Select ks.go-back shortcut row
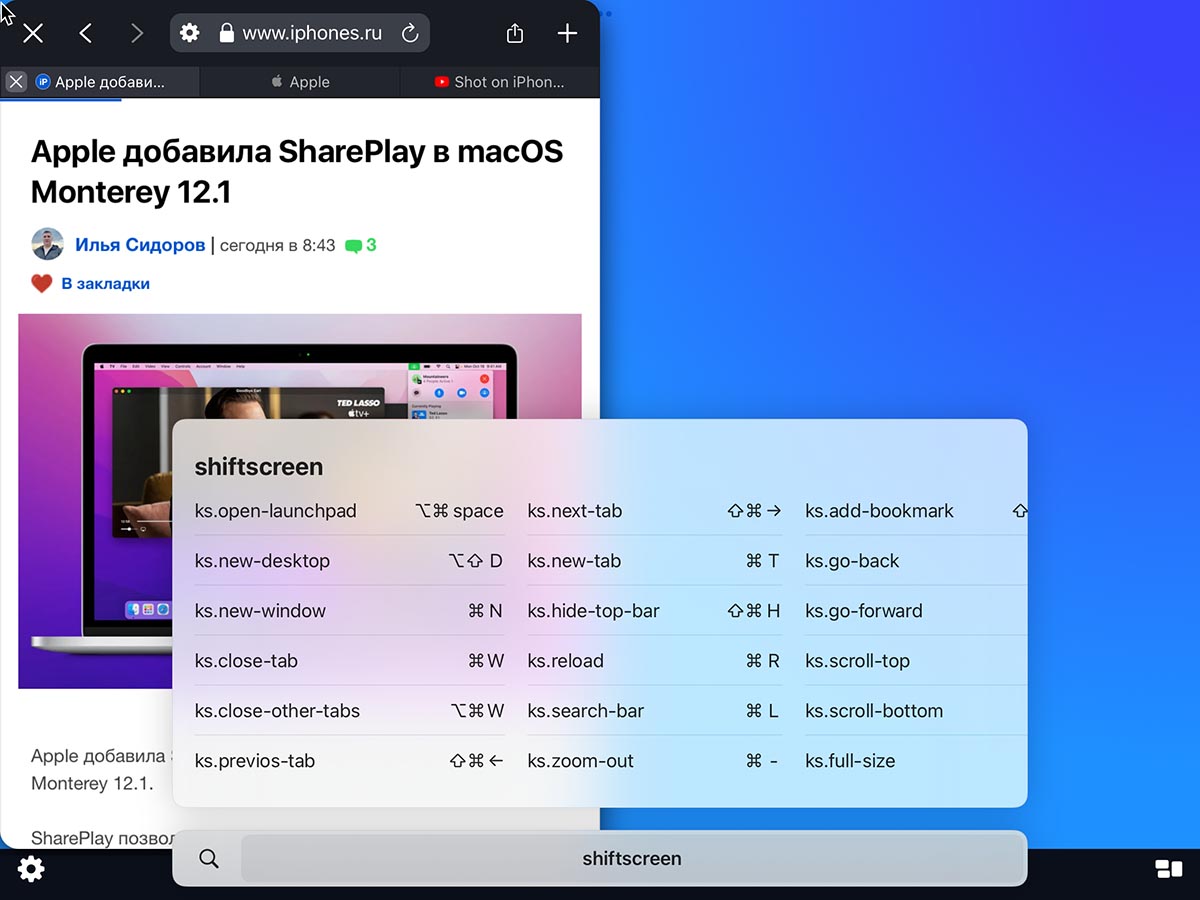The image size is (1200, 900). coord(916,561)
